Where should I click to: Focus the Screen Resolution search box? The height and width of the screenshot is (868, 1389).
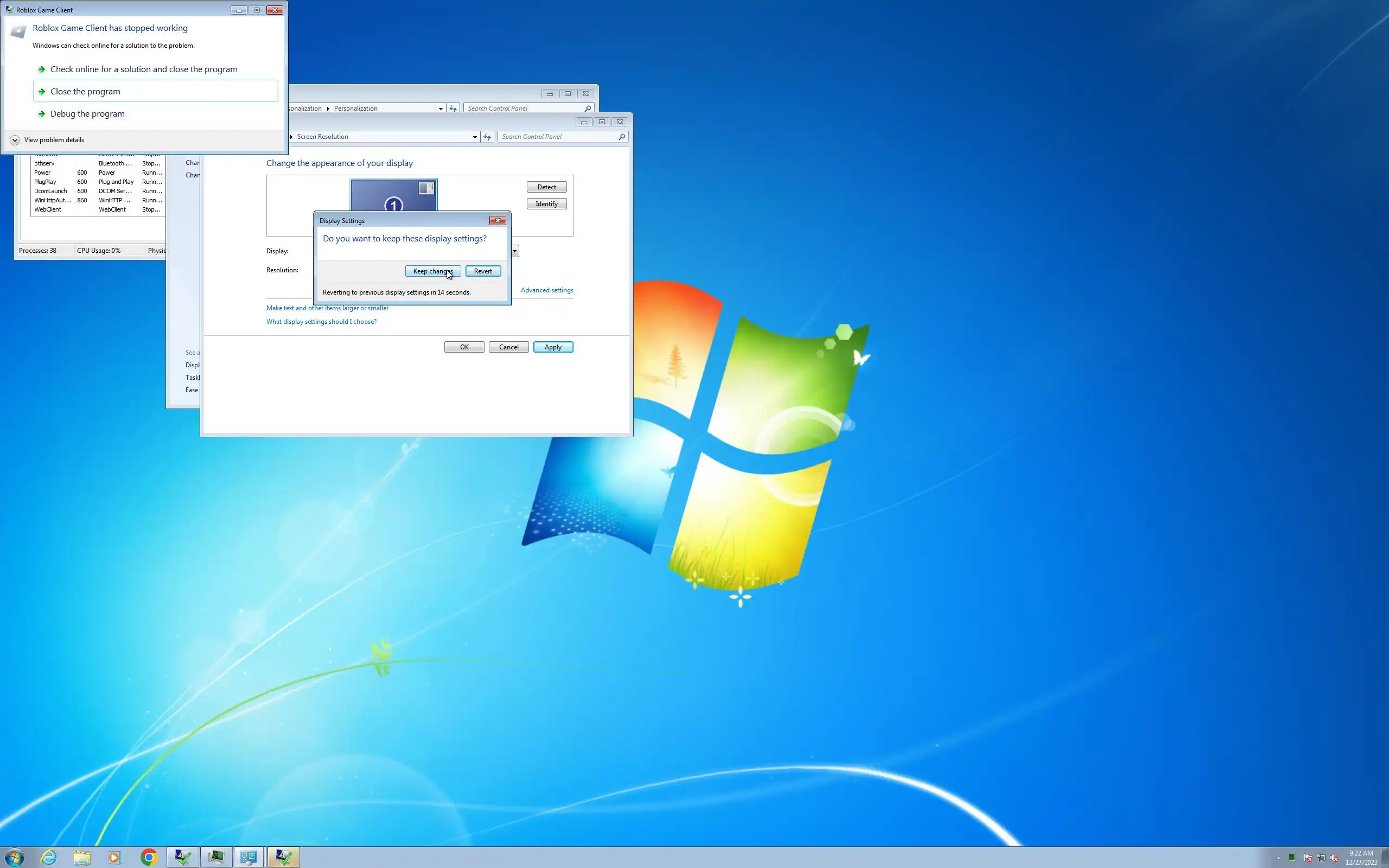coord(558,137)
